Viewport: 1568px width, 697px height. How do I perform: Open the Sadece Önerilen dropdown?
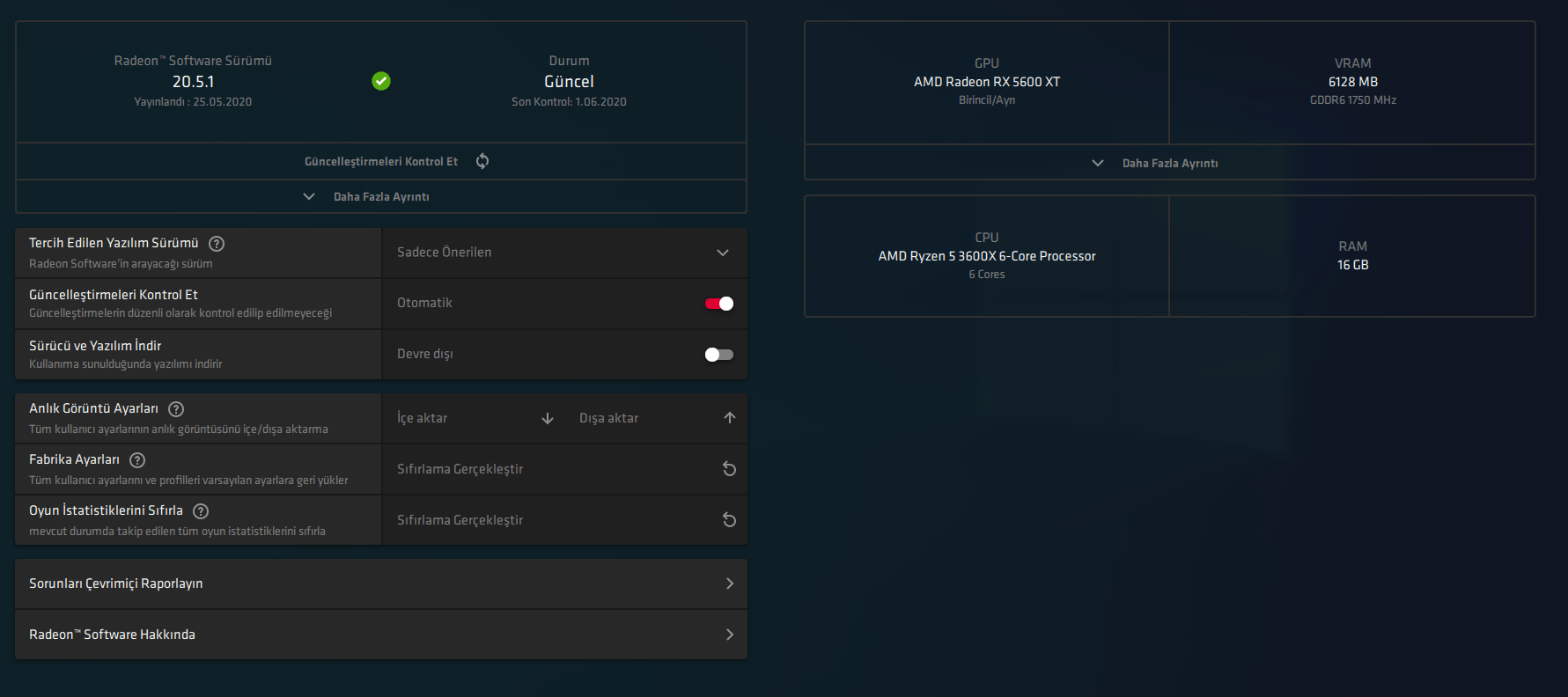click(564, 253)
